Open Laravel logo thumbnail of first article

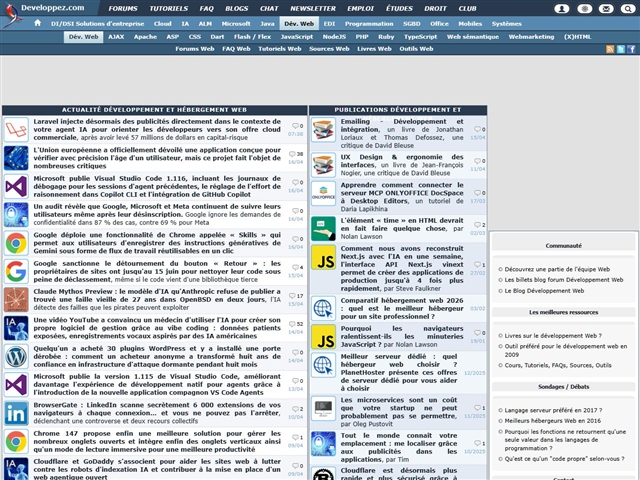(x=16, y=130)
